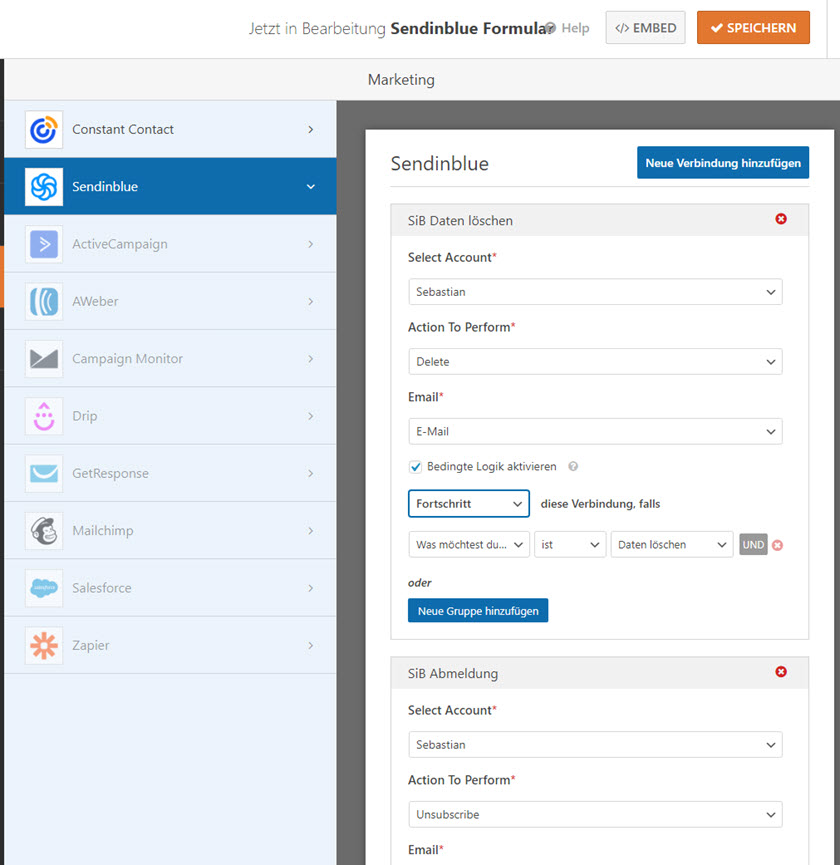
Task: Click the Drip smiley logo icon
Action: pyautogui.click(x=44, y=416)
